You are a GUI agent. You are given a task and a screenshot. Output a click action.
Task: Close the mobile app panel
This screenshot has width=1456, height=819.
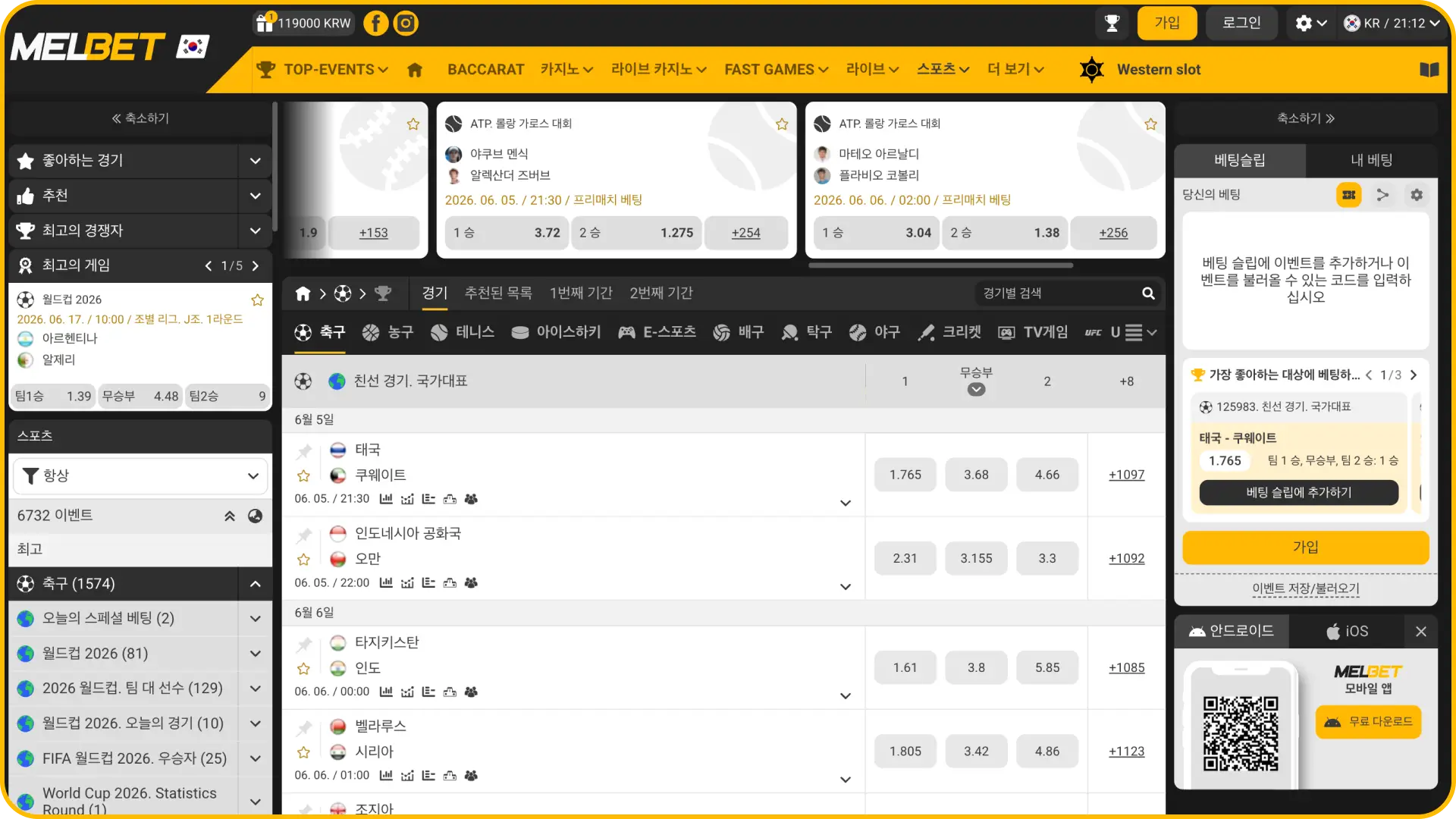1421,631
